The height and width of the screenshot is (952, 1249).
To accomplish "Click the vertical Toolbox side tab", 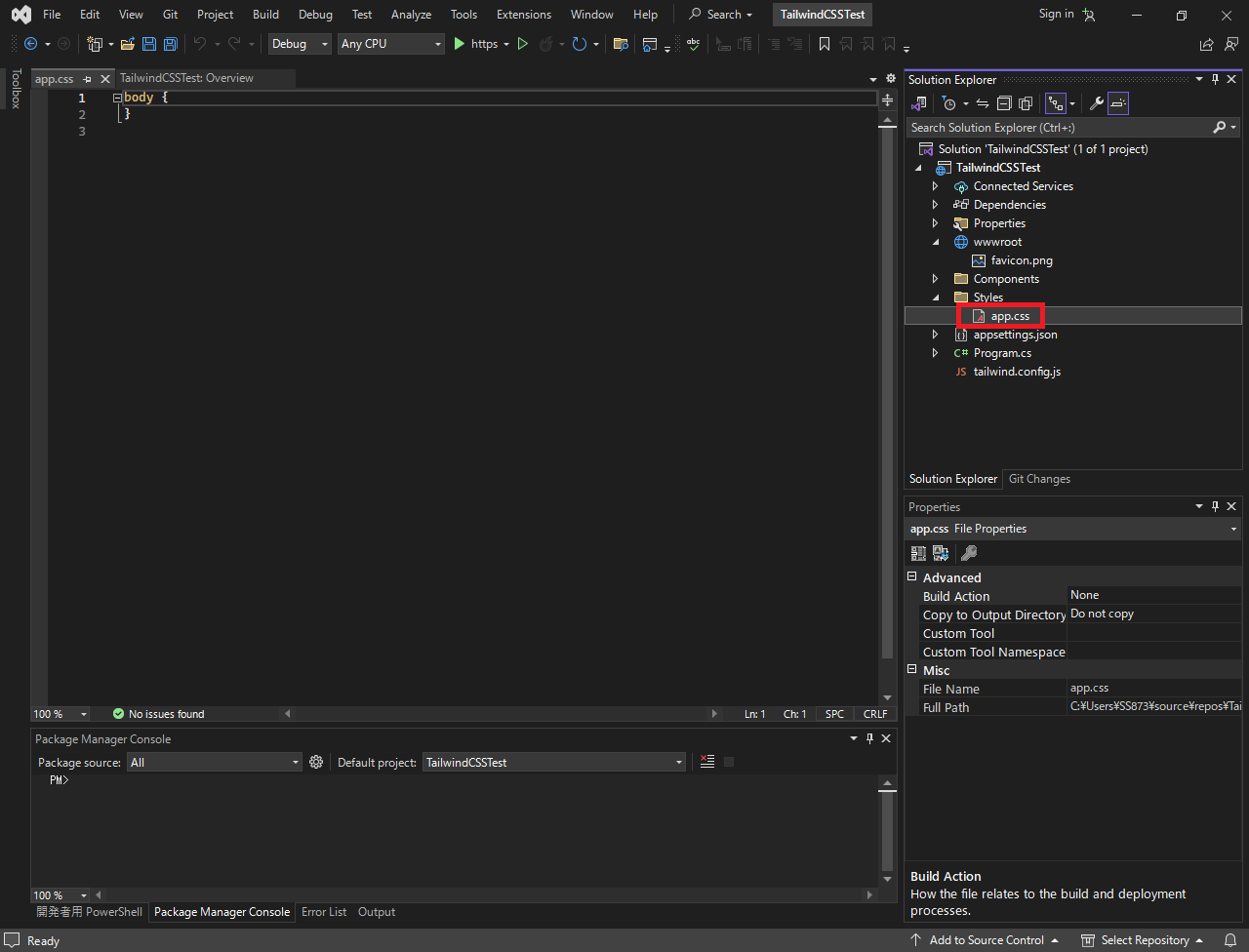I will coord(16,89).
